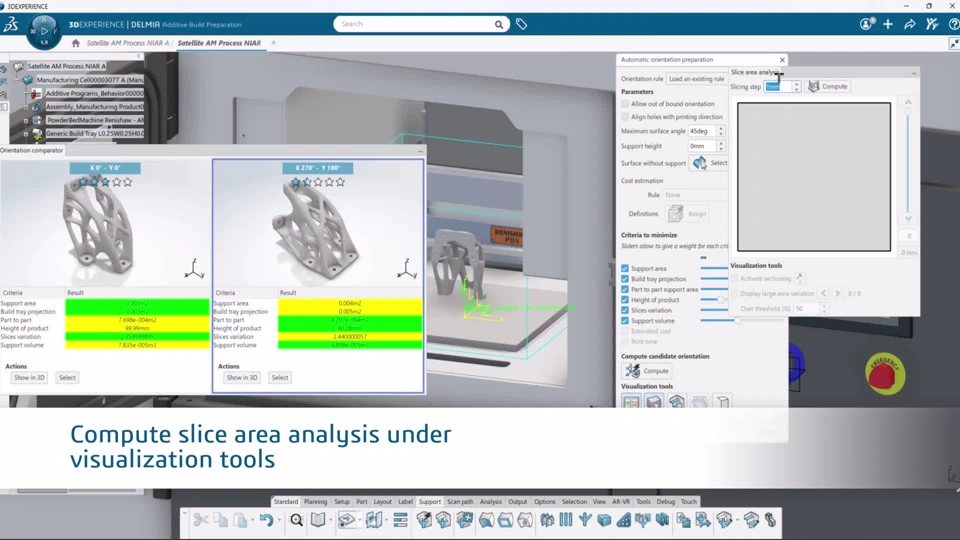Click the Support height spinner arrows
960x540 pixels.
pos(721,146)
